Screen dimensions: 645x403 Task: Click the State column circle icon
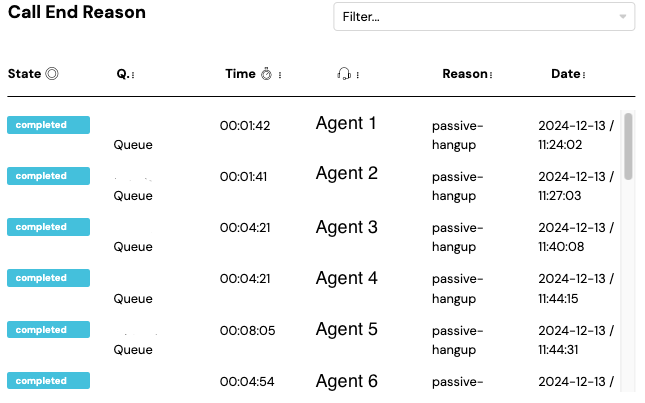click(52, 74)
